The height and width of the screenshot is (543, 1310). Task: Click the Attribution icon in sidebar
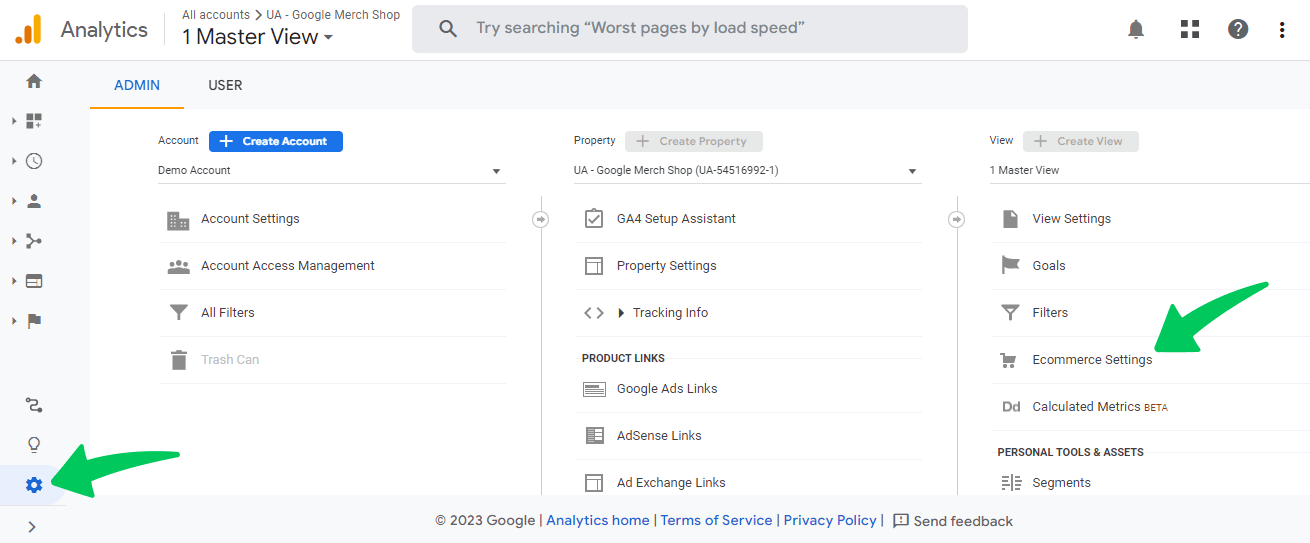click(x=34, y=405)
